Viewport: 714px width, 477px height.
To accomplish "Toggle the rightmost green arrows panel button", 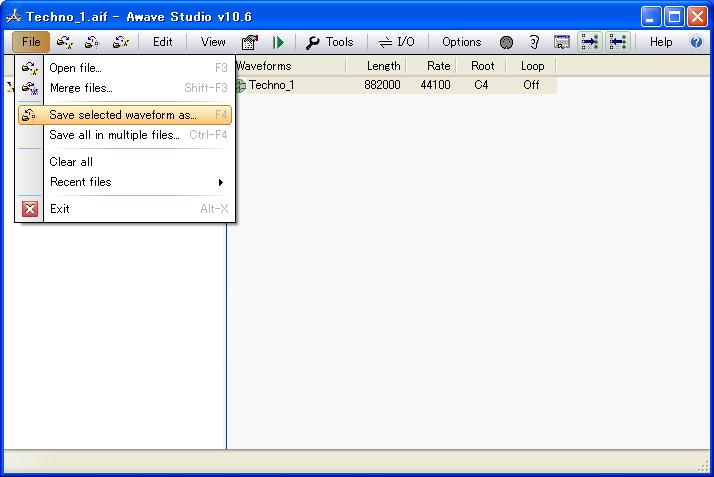I will point(617,42).
